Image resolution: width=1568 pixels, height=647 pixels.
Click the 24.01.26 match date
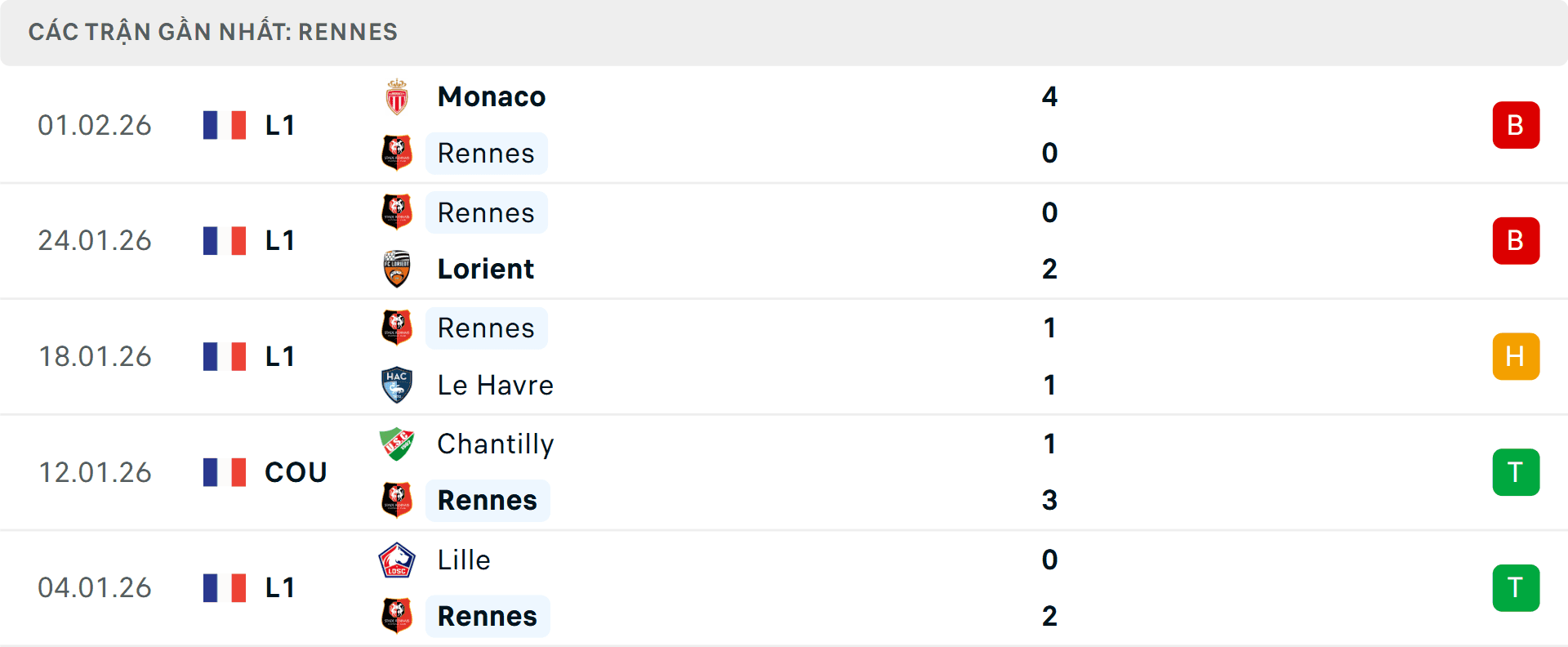click(x=95, y=240)
